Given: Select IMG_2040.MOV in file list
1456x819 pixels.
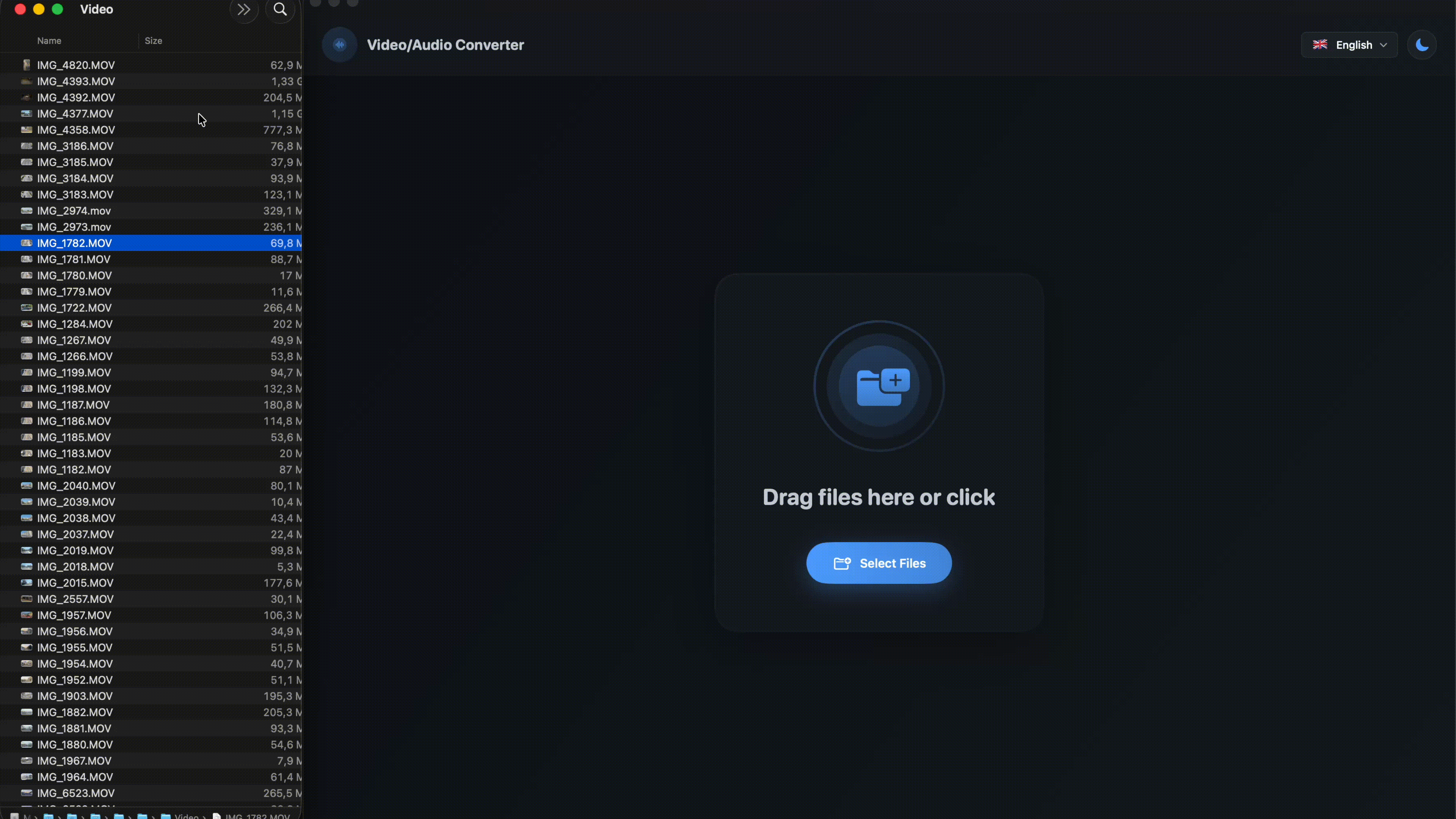Looking at the screenshot, I should pyautogui.click(x=76, y=485).
